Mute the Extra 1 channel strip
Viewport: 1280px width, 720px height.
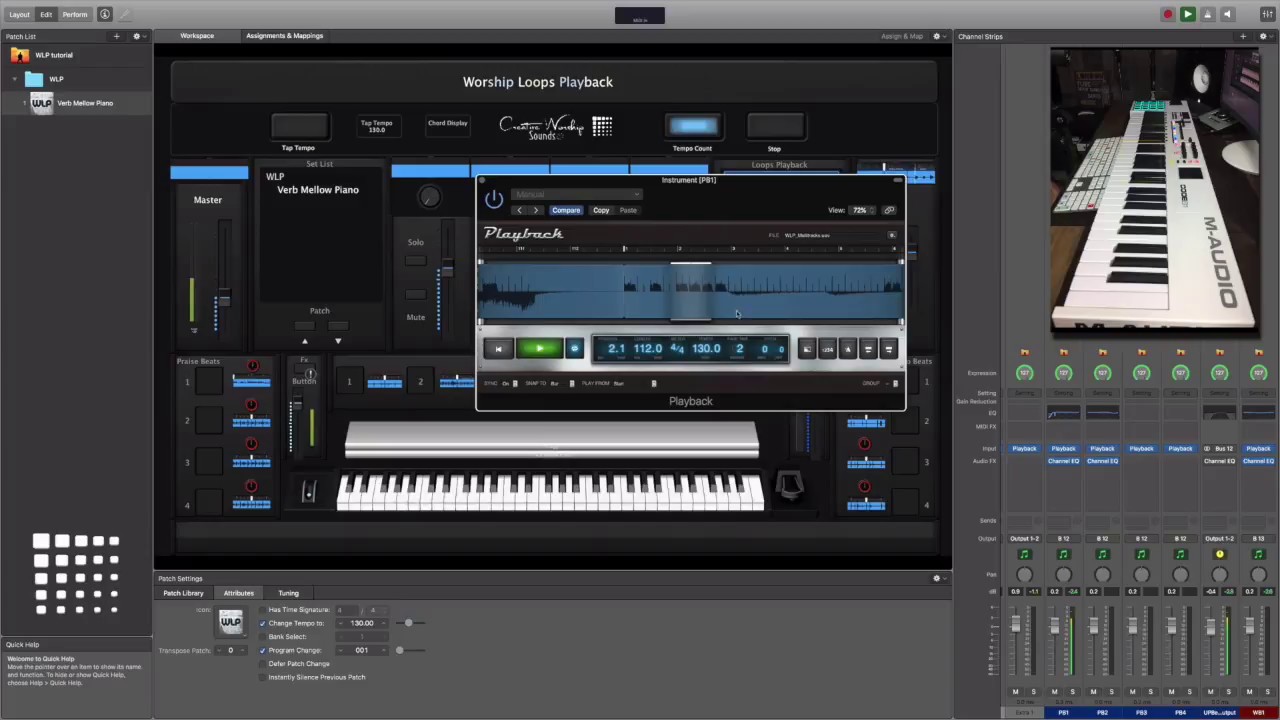1015,691
